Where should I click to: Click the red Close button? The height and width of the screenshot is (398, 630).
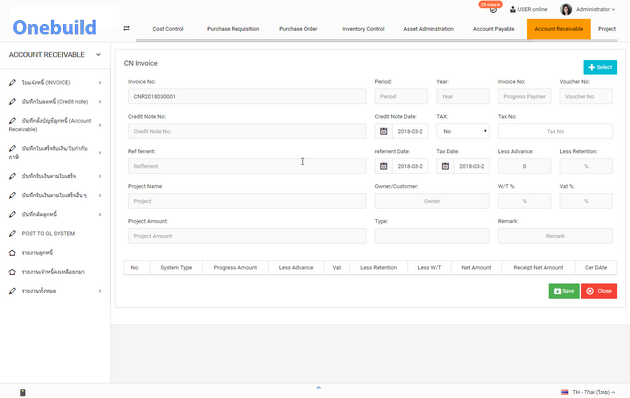click(599, 291)
